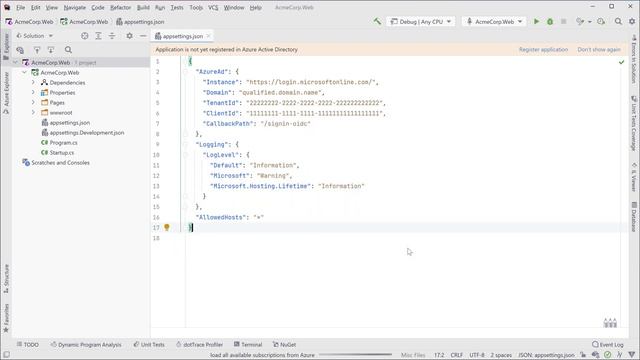This screenshot has width=640, height=360.
Task: Open Solution panel options gear
Action: click(x=129, y=36)
